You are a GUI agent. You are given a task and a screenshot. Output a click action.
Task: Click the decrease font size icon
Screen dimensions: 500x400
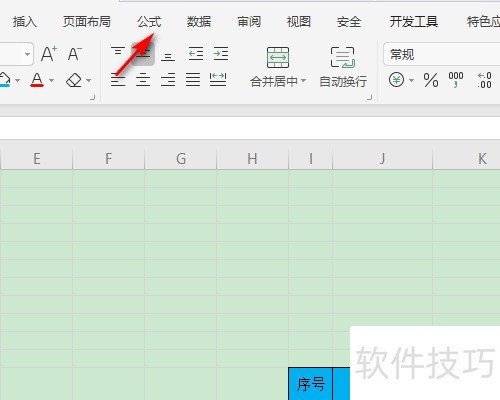(74, 54)
